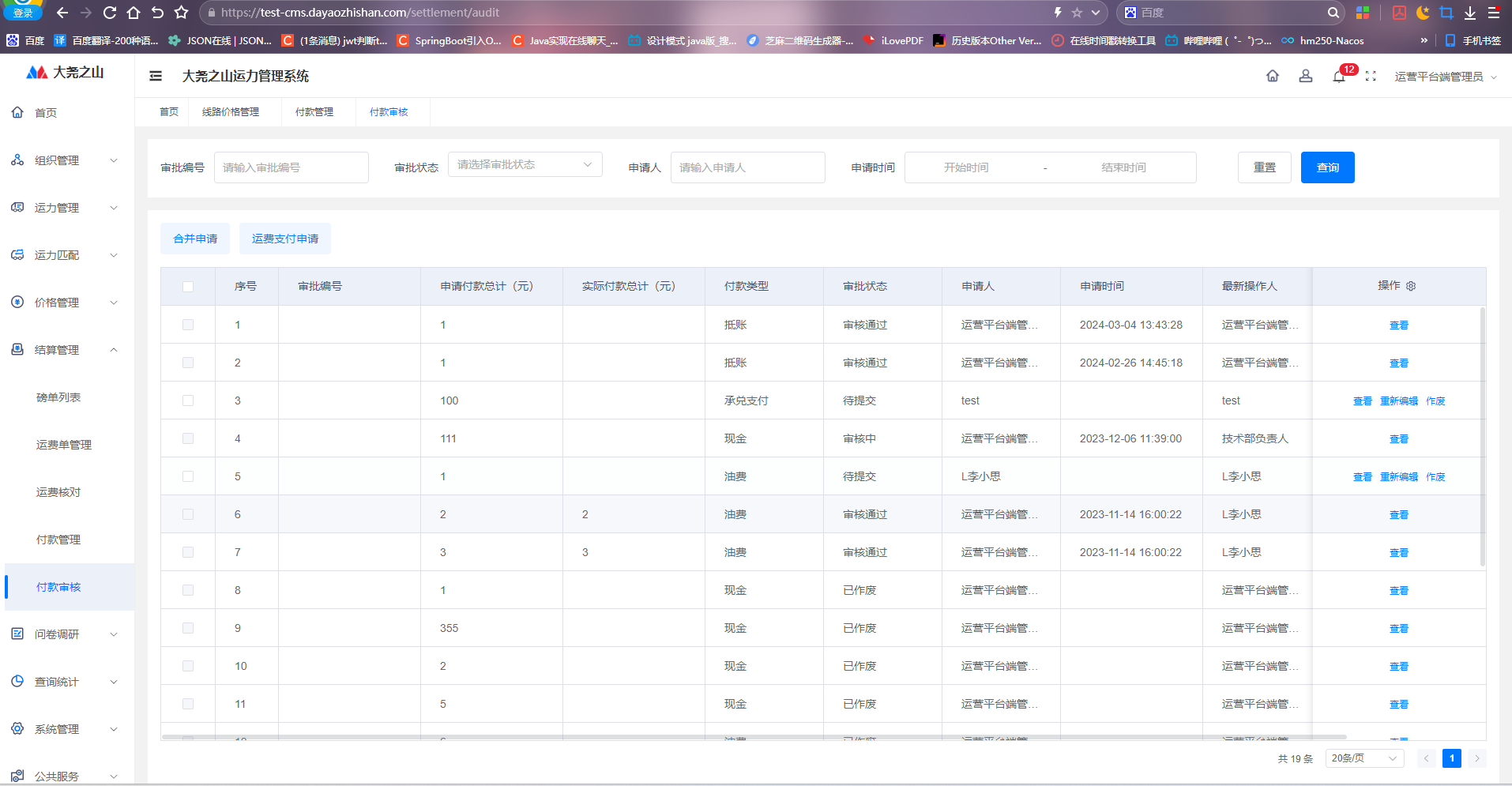Viewport: 1512px width, 786px height.
Task: Open 运营平台端管理员 user dropdown
Action: [x=1446, y=77]
